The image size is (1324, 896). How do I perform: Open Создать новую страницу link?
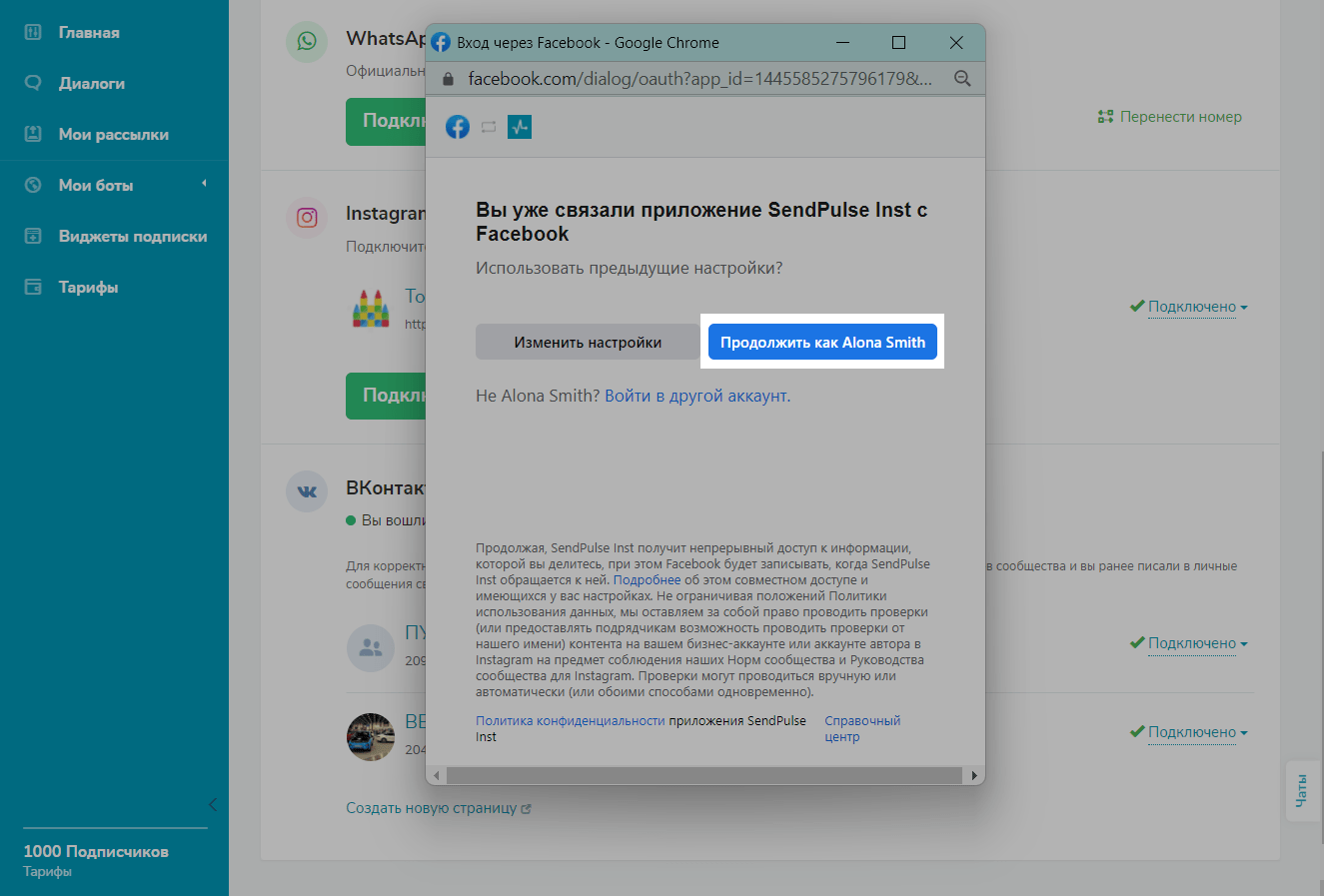(x=438, y=808)
